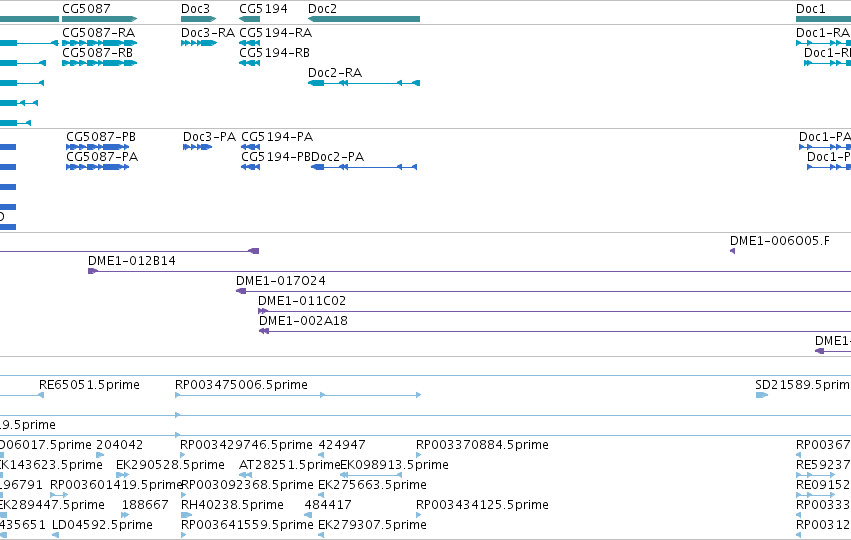Viewport: 851px width, 540px height.
Task: Click the DME1-012B14 clone start arrow
Action: [93, 271]
